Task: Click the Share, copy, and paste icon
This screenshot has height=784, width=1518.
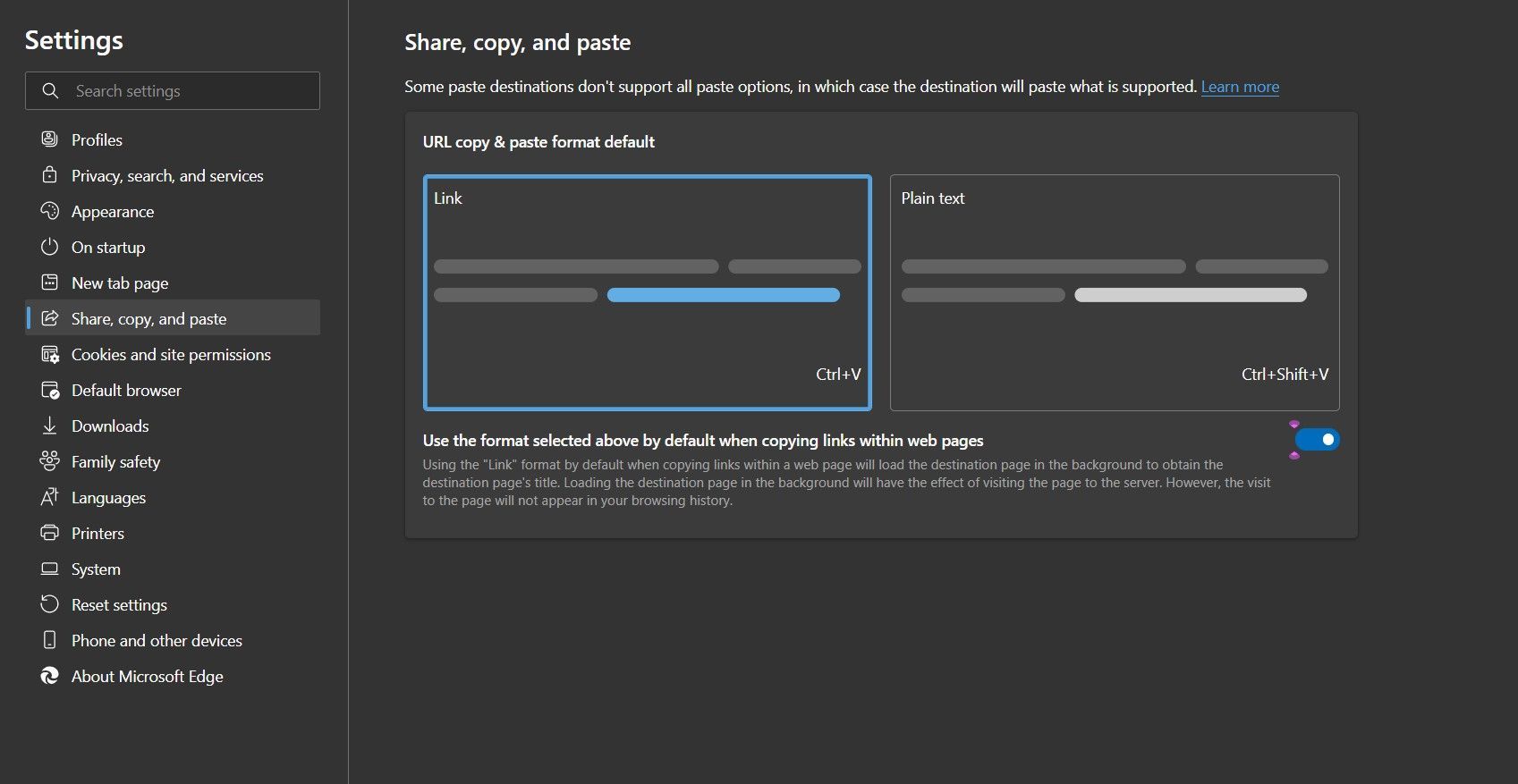Action: 49,318
